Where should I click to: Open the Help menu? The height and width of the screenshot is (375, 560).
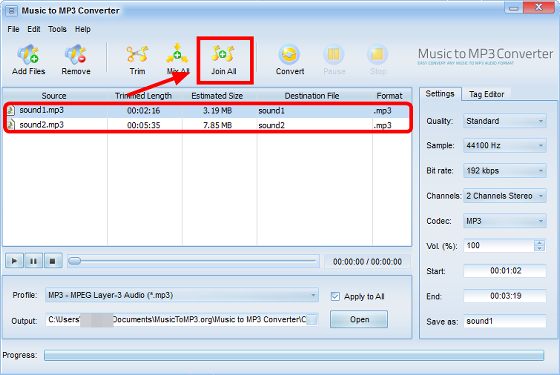click(x=82, y=29)
